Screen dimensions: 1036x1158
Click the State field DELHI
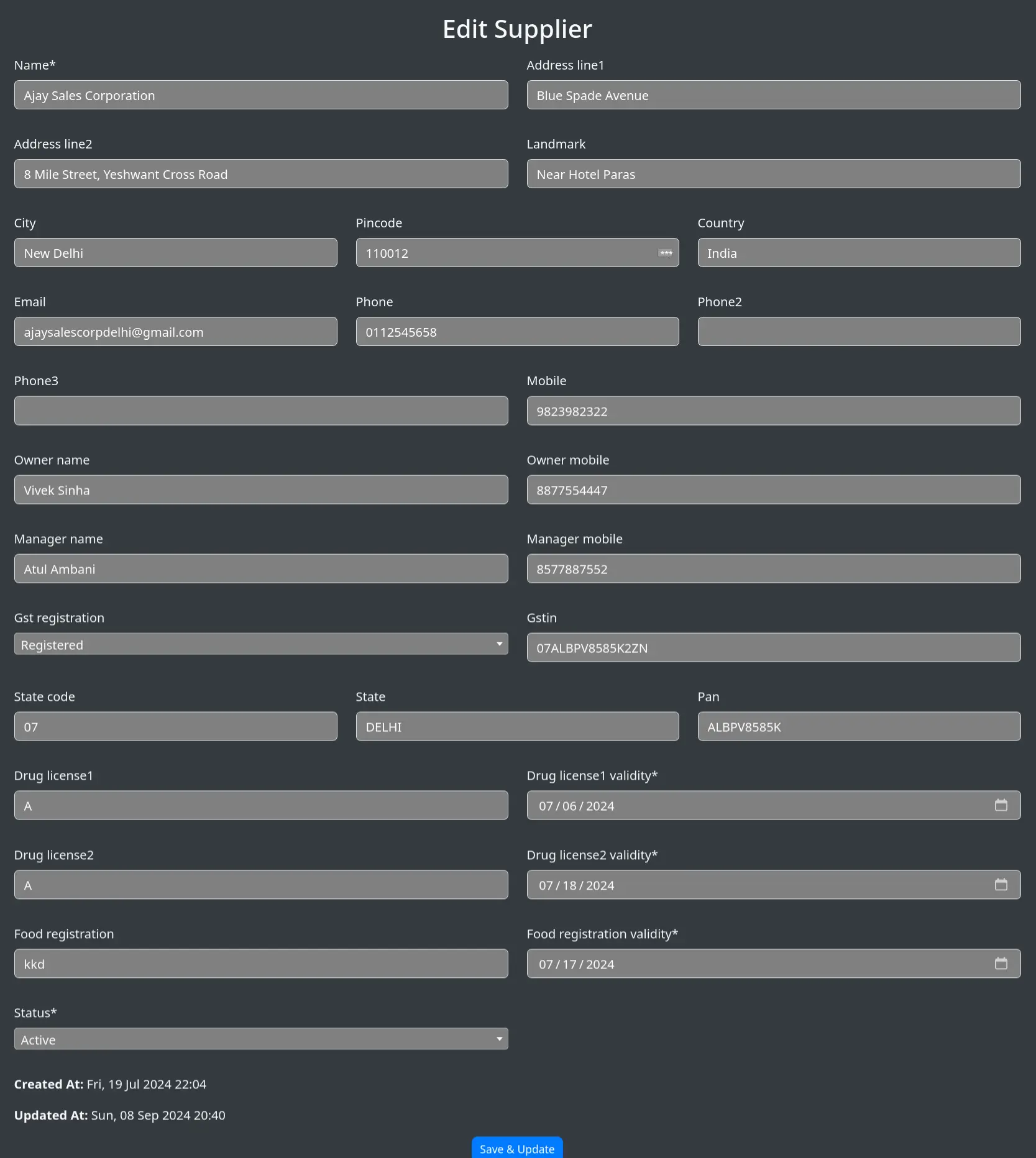point(517,726)
